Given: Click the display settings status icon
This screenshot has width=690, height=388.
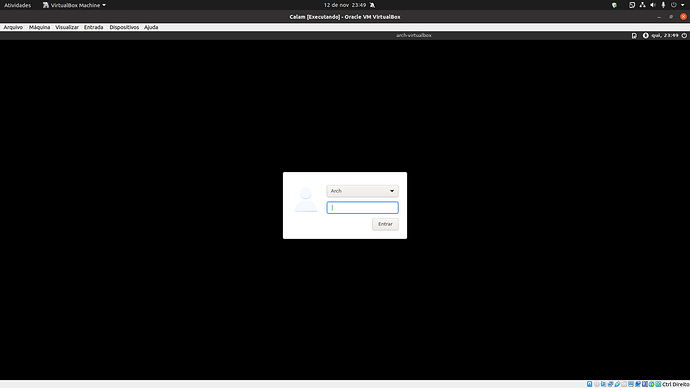Looking at the screenshot, I should (x=631, y=384).
